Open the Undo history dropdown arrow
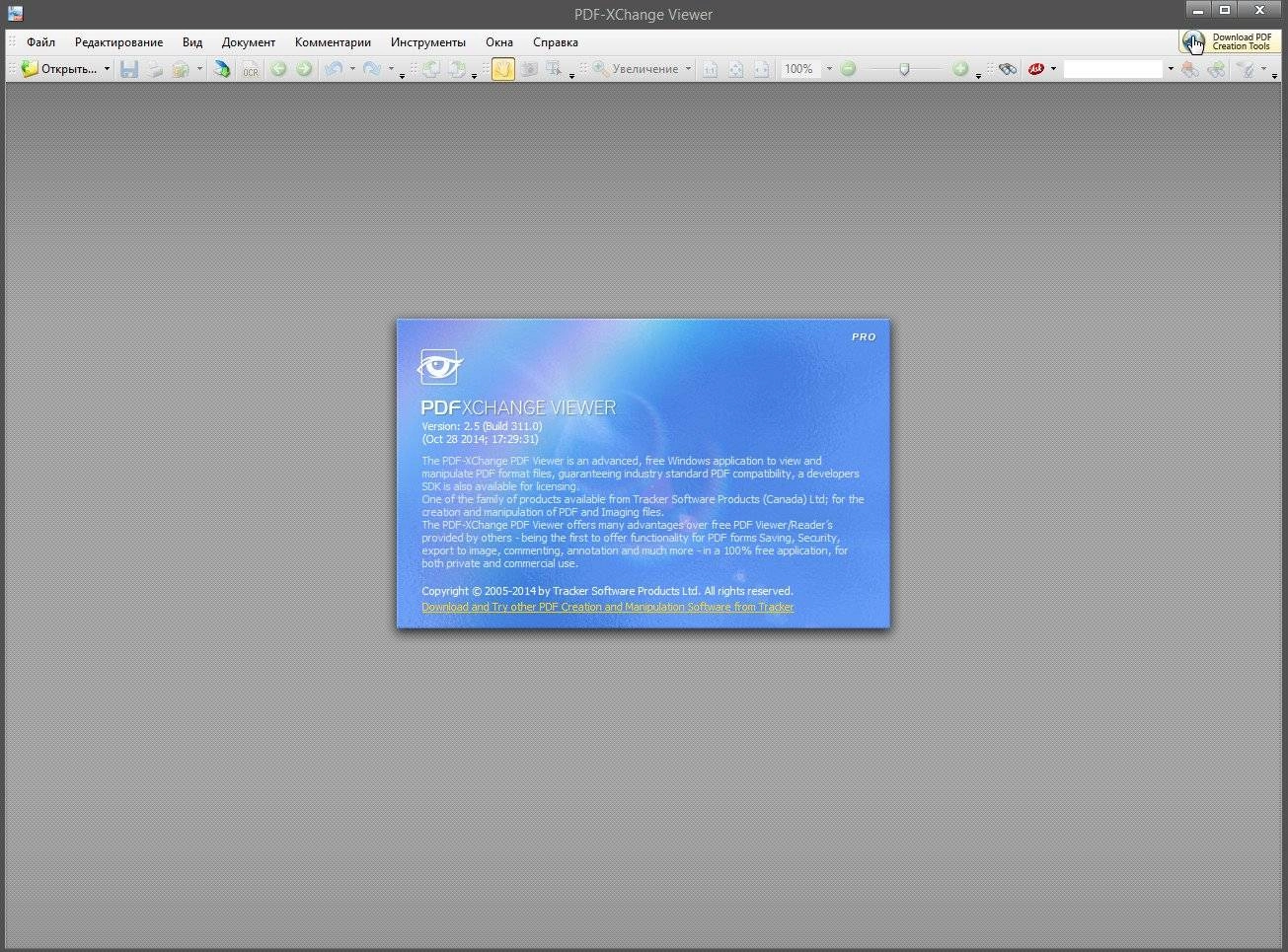 pos(352,69)
